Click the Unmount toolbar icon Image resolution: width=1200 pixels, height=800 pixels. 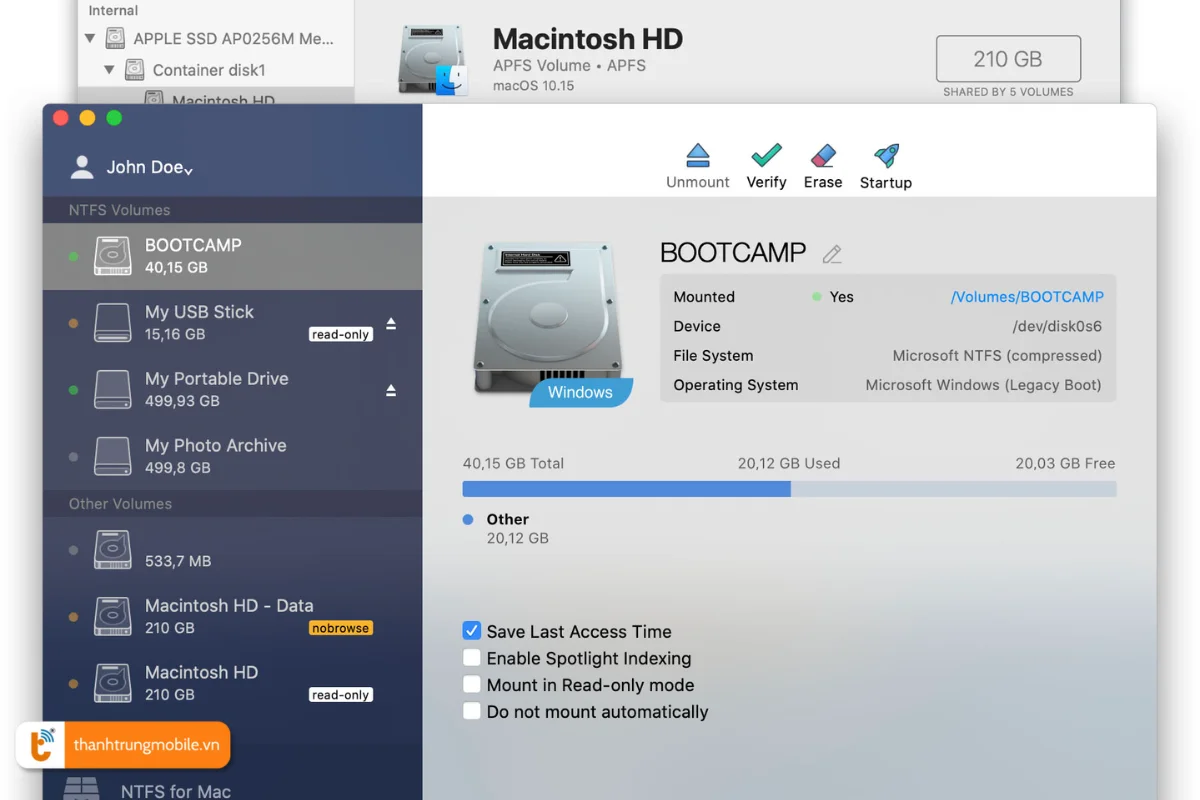click(x=697, y=160)
